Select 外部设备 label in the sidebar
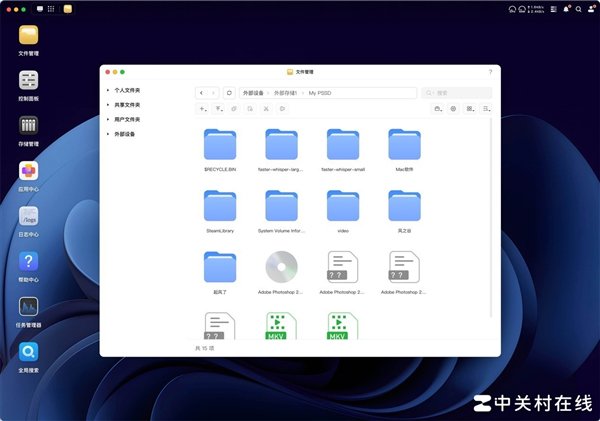600x421 pixels. point(124,134)
